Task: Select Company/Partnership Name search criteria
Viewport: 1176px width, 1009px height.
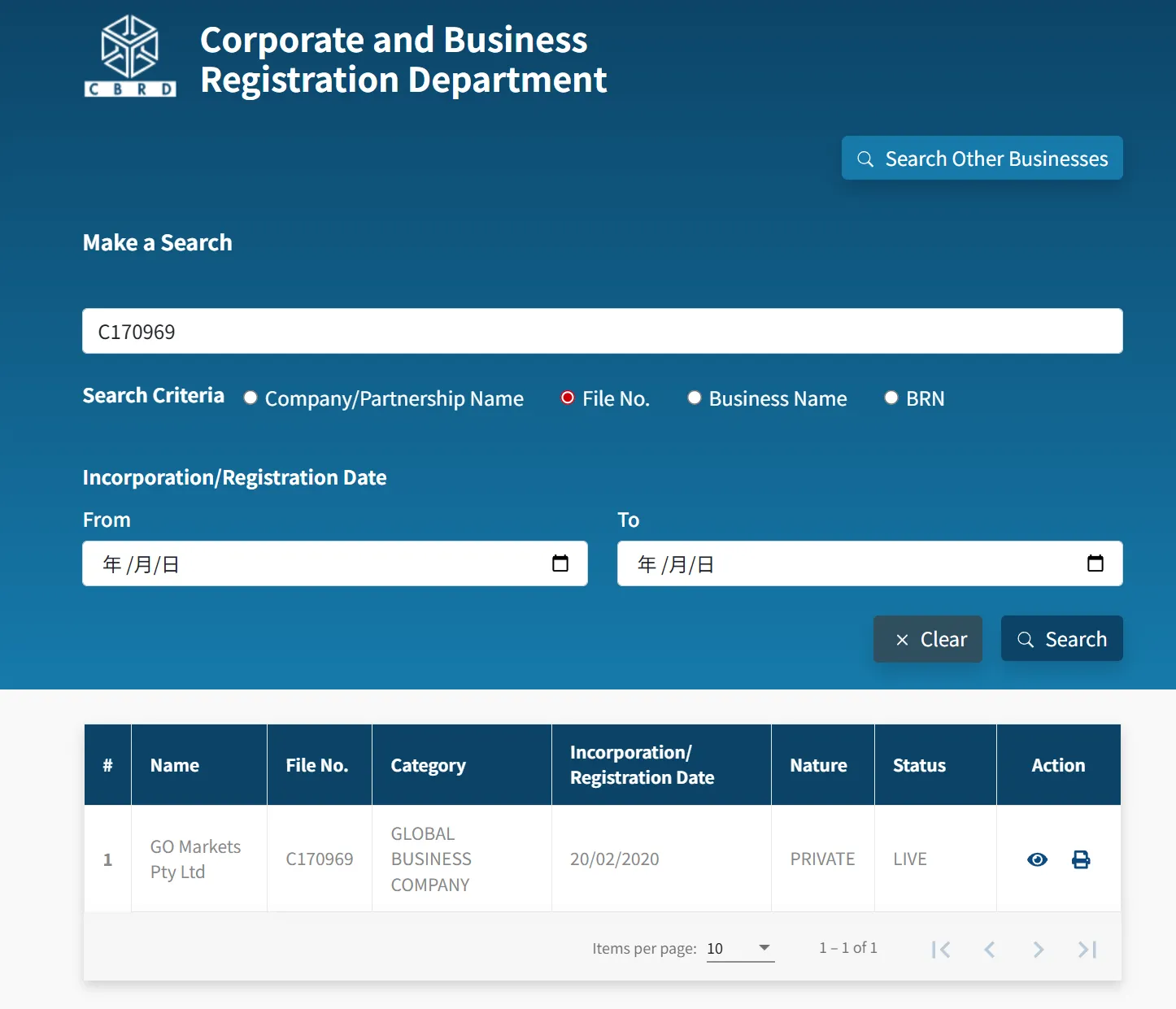Action: coord(250,398)
